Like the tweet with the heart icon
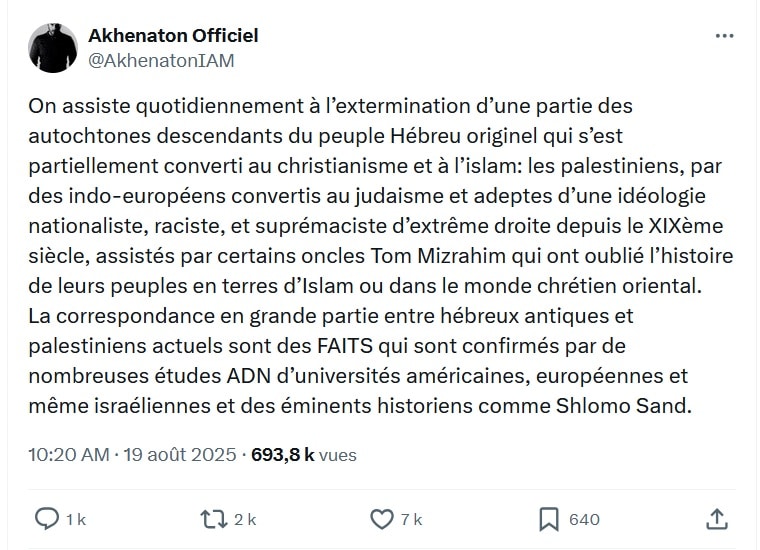Viewport: 760px width, 550px height. click(382, 518)
